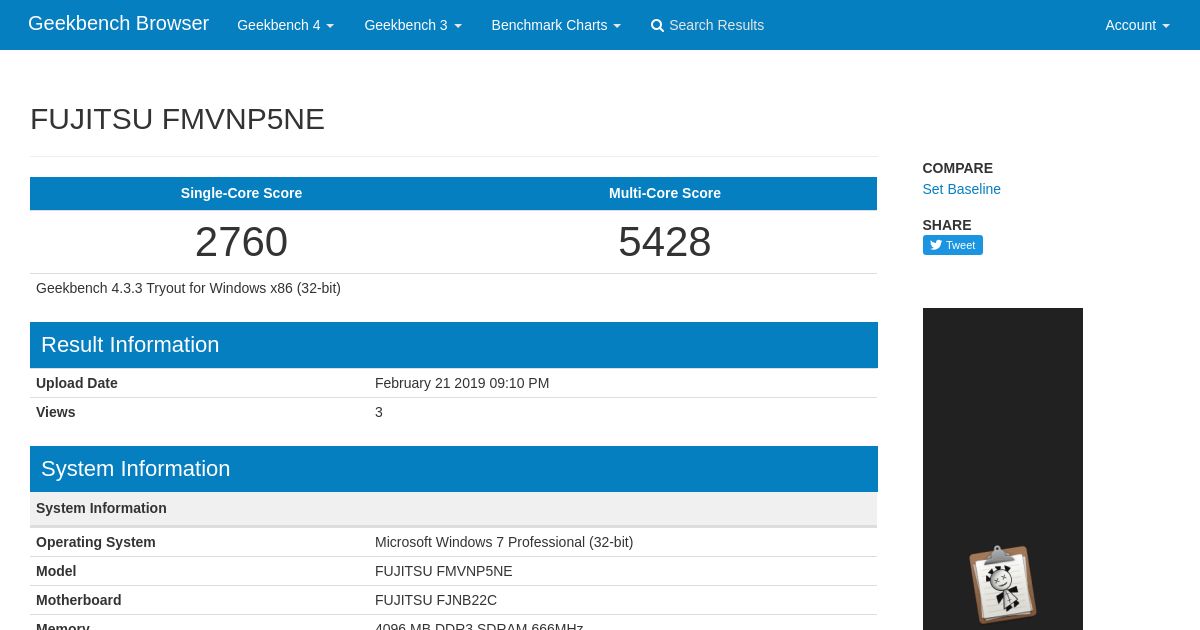Screen dimensions: 1200x630
Task: Click the blue System Information section header
Action: (x=454, y=469)
